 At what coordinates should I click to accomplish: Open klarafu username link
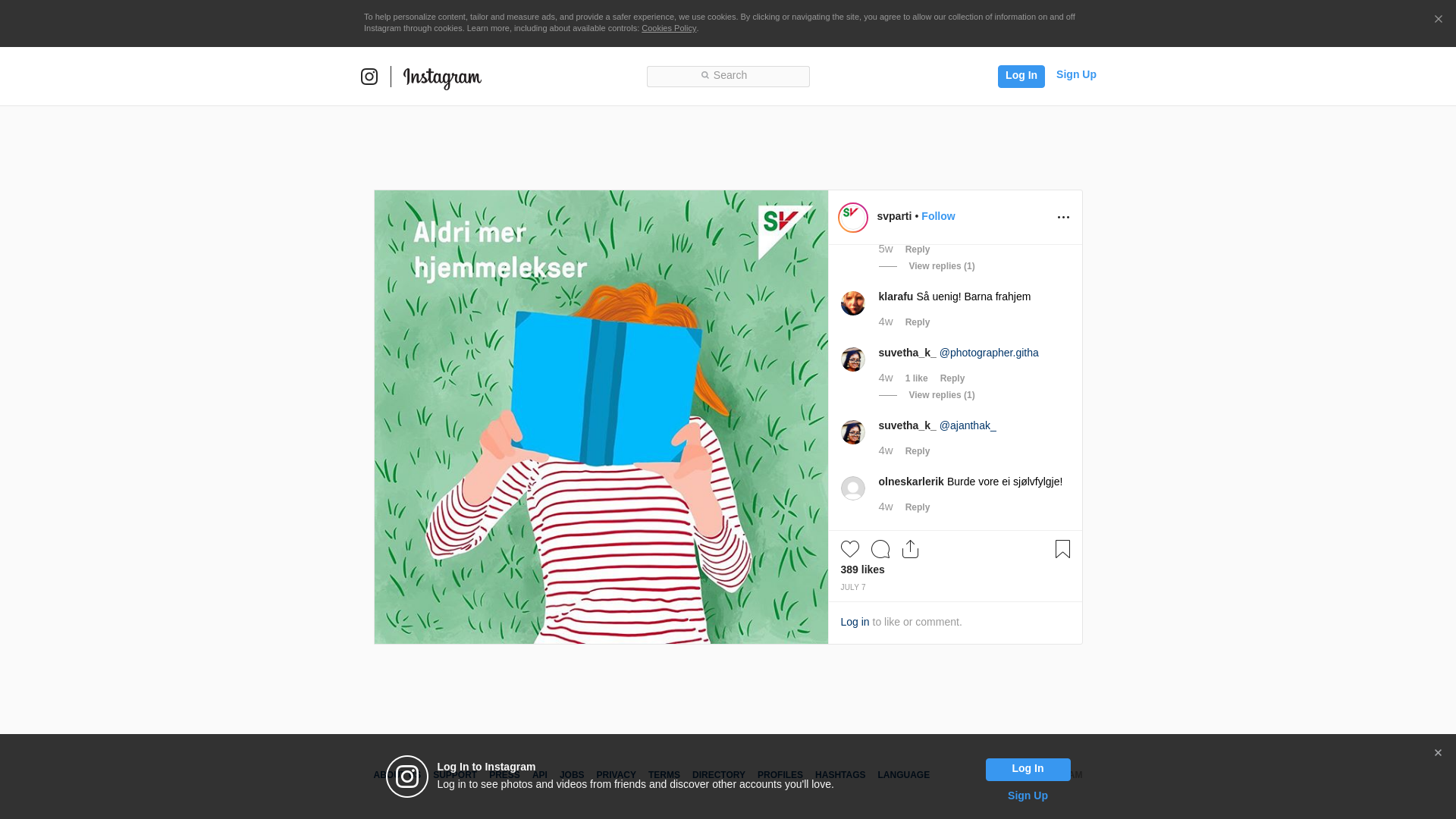[x=896, y=297]
